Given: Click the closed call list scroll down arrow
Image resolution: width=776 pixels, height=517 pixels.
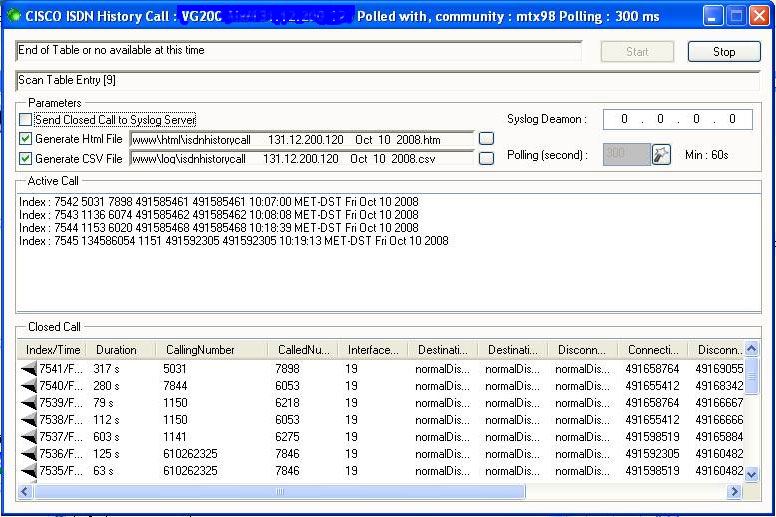Looking at the screenshot, I should 751,475.
